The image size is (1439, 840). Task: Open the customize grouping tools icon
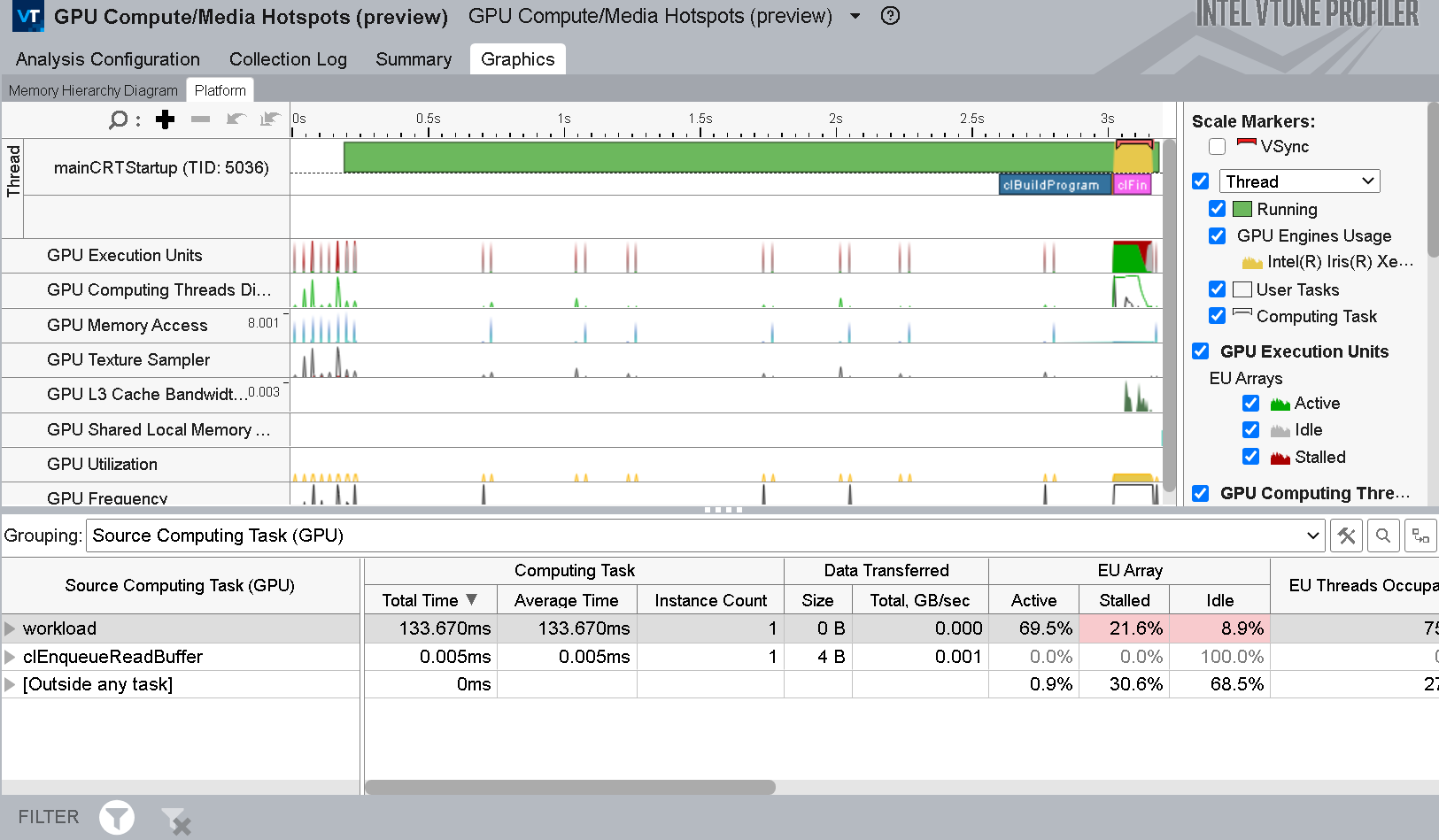tap(1346, 536)
